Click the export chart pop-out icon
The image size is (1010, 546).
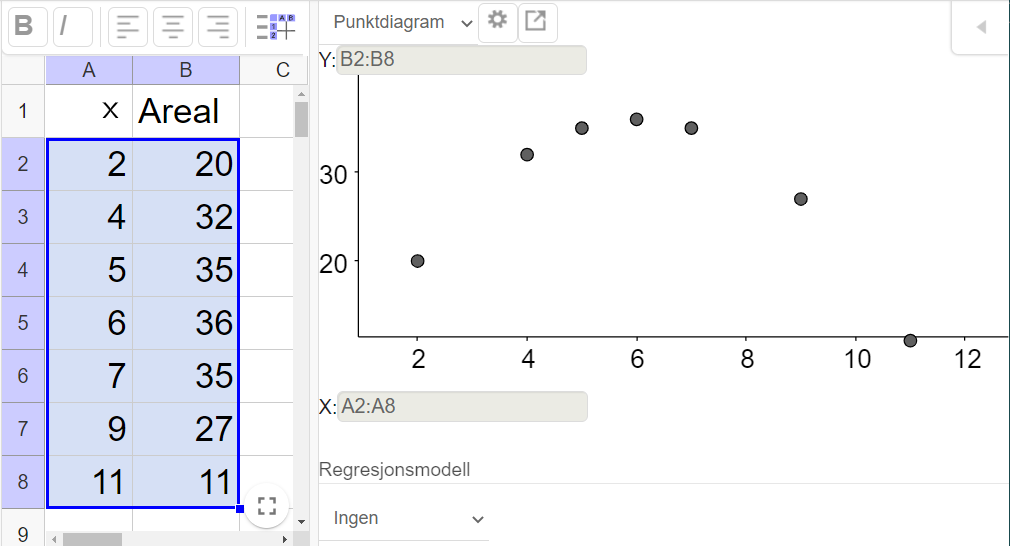(x=536, y=21)
